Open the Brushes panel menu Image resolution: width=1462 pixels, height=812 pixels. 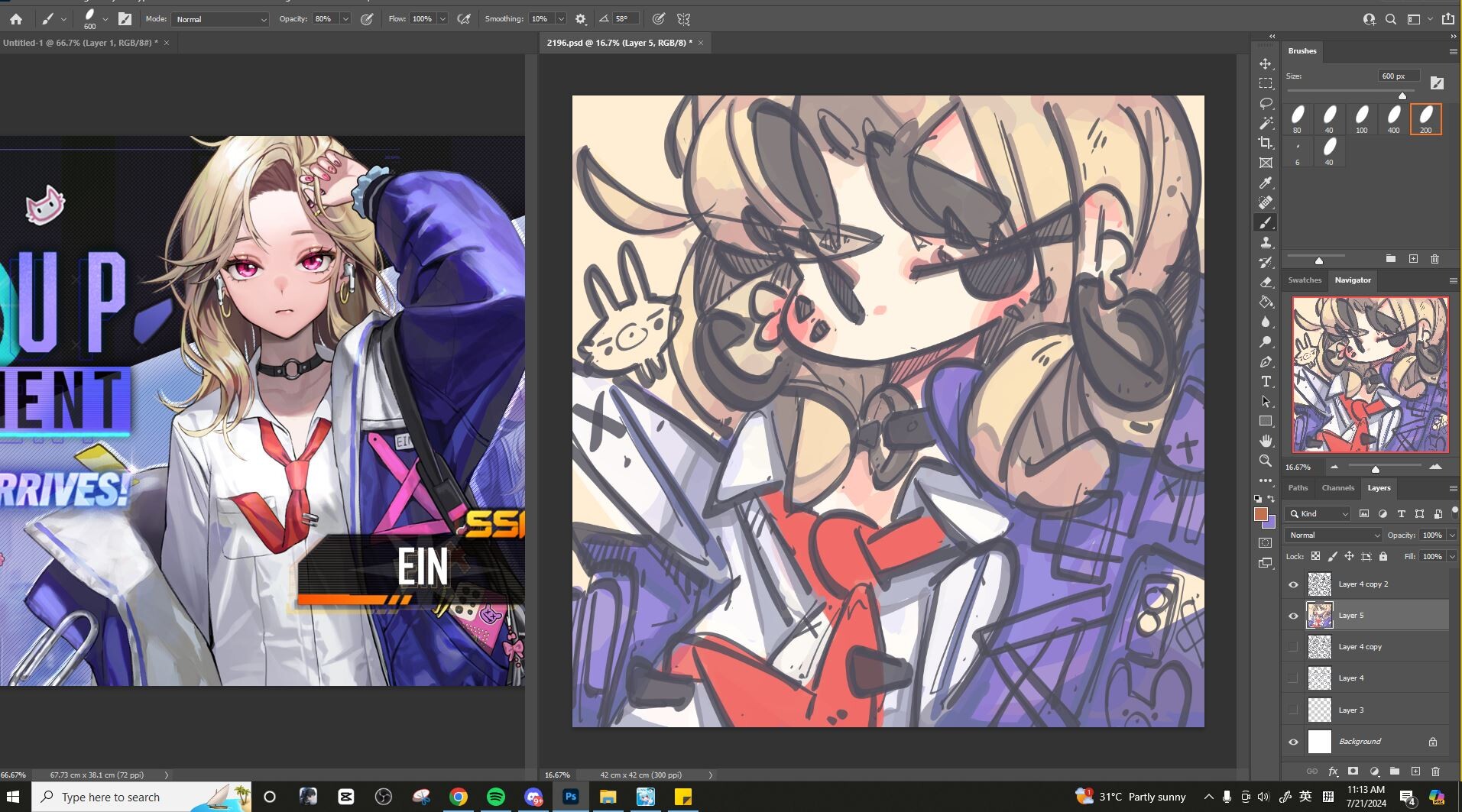click(1453, 51)
